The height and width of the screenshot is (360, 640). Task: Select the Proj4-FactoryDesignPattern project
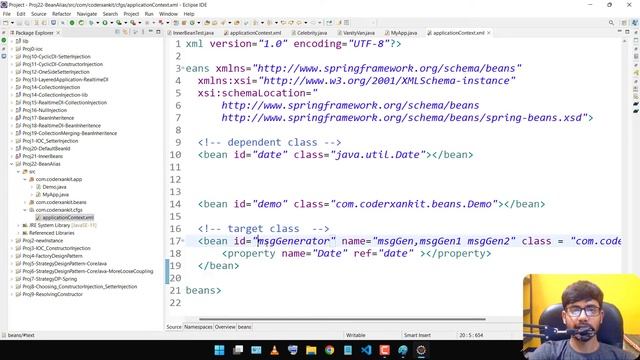(x=52, y=256)
